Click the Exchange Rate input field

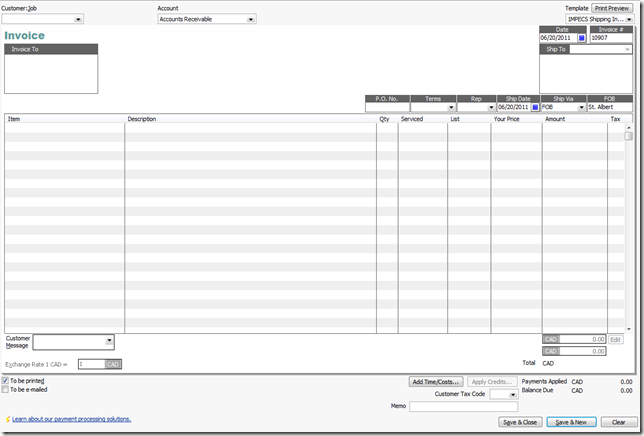coord(91,364)
